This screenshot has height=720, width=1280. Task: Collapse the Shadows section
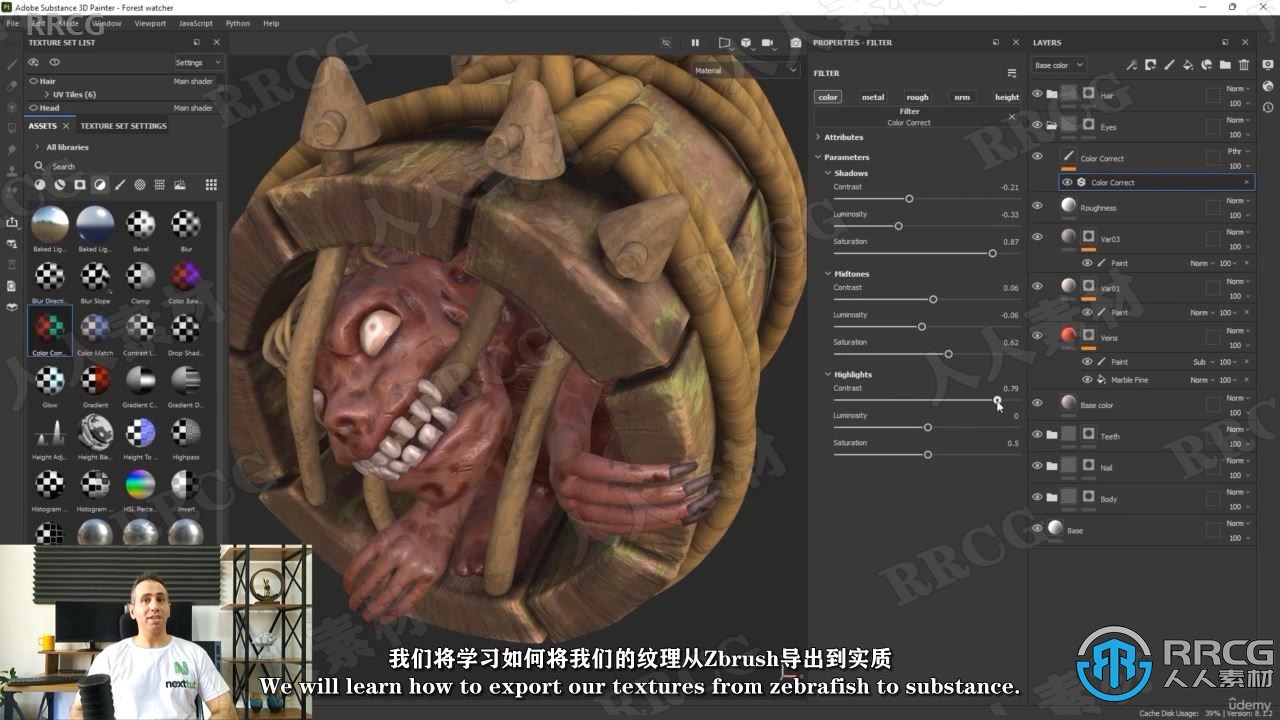[x=828, y=173]
